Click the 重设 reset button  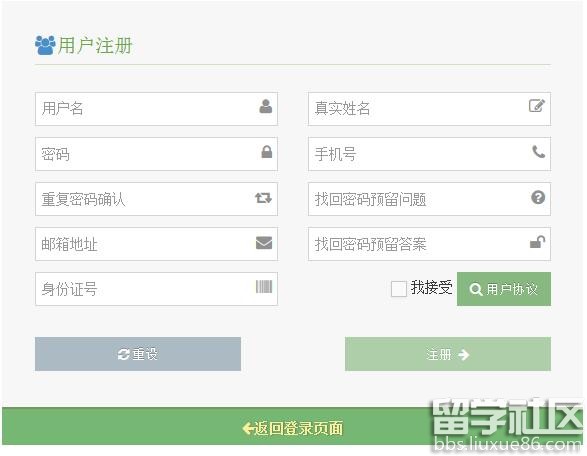[x=138, y=354]
